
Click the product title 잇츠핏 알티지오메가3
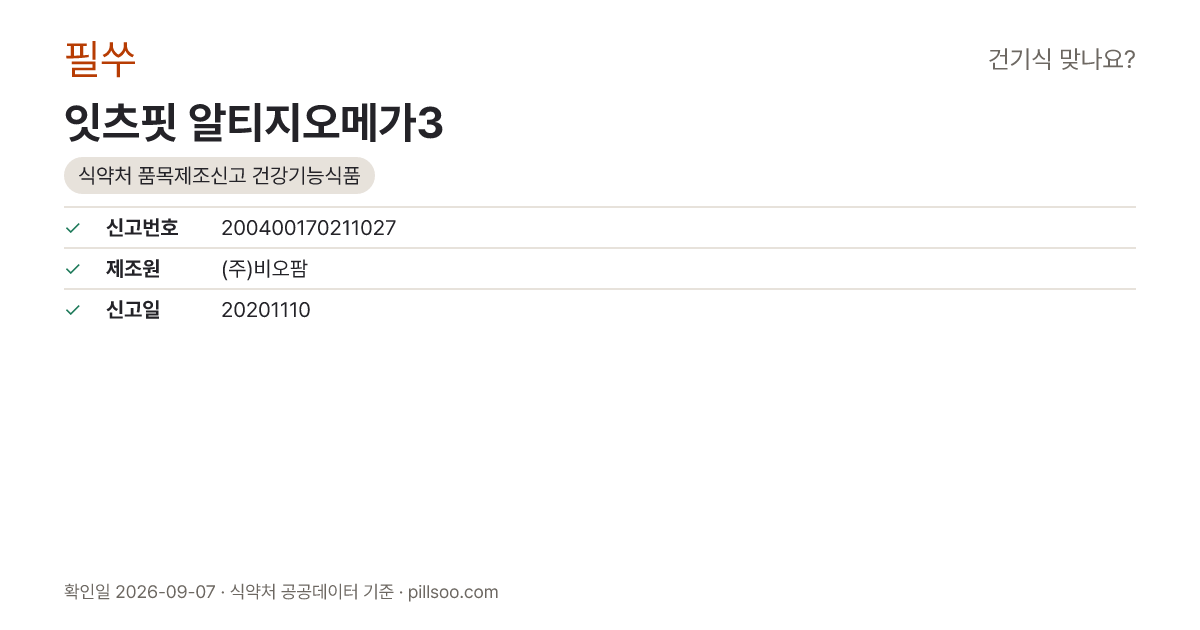(x=254, y=124)
